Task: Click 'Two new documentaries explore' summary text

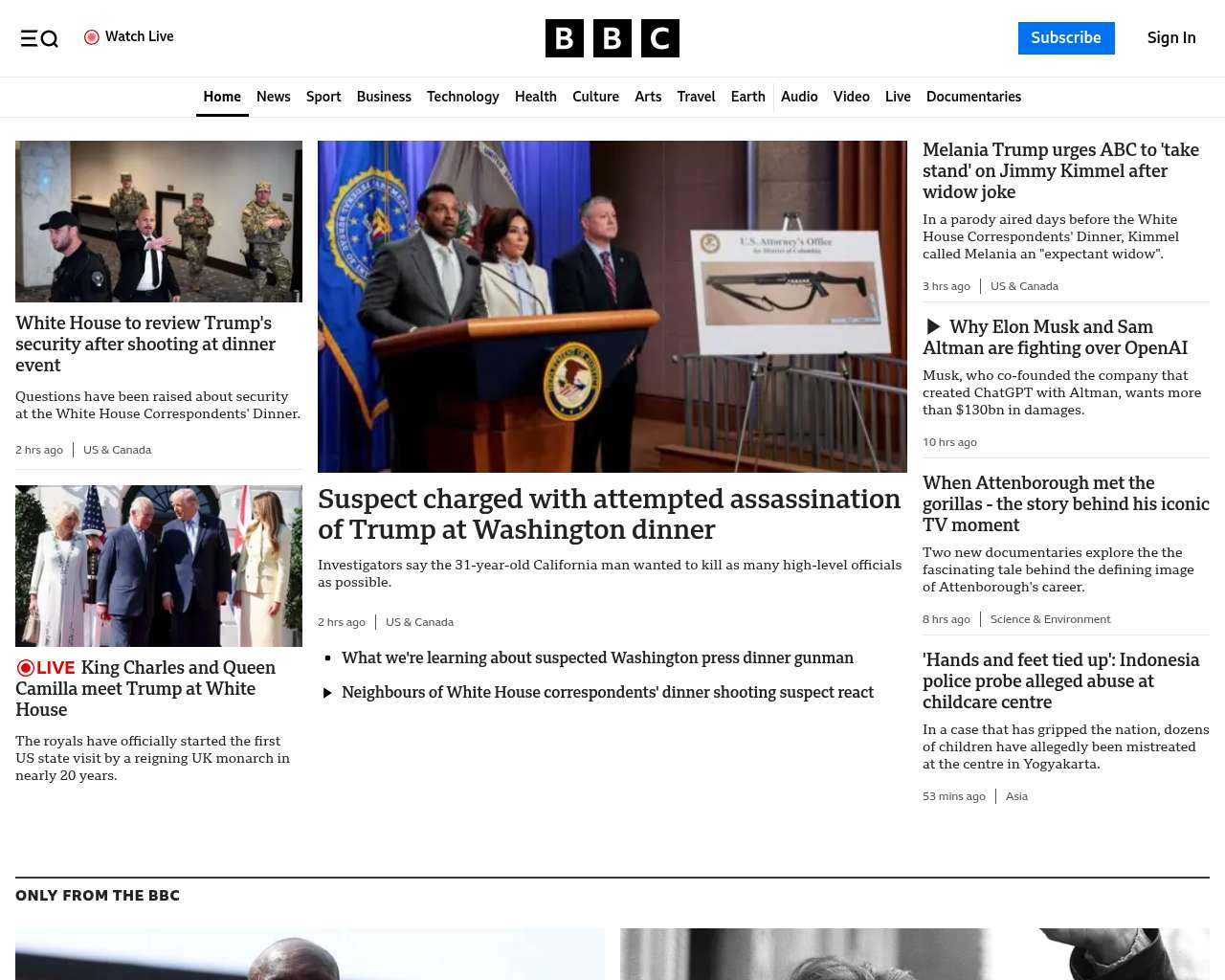Action: [x=1058, y=569]
